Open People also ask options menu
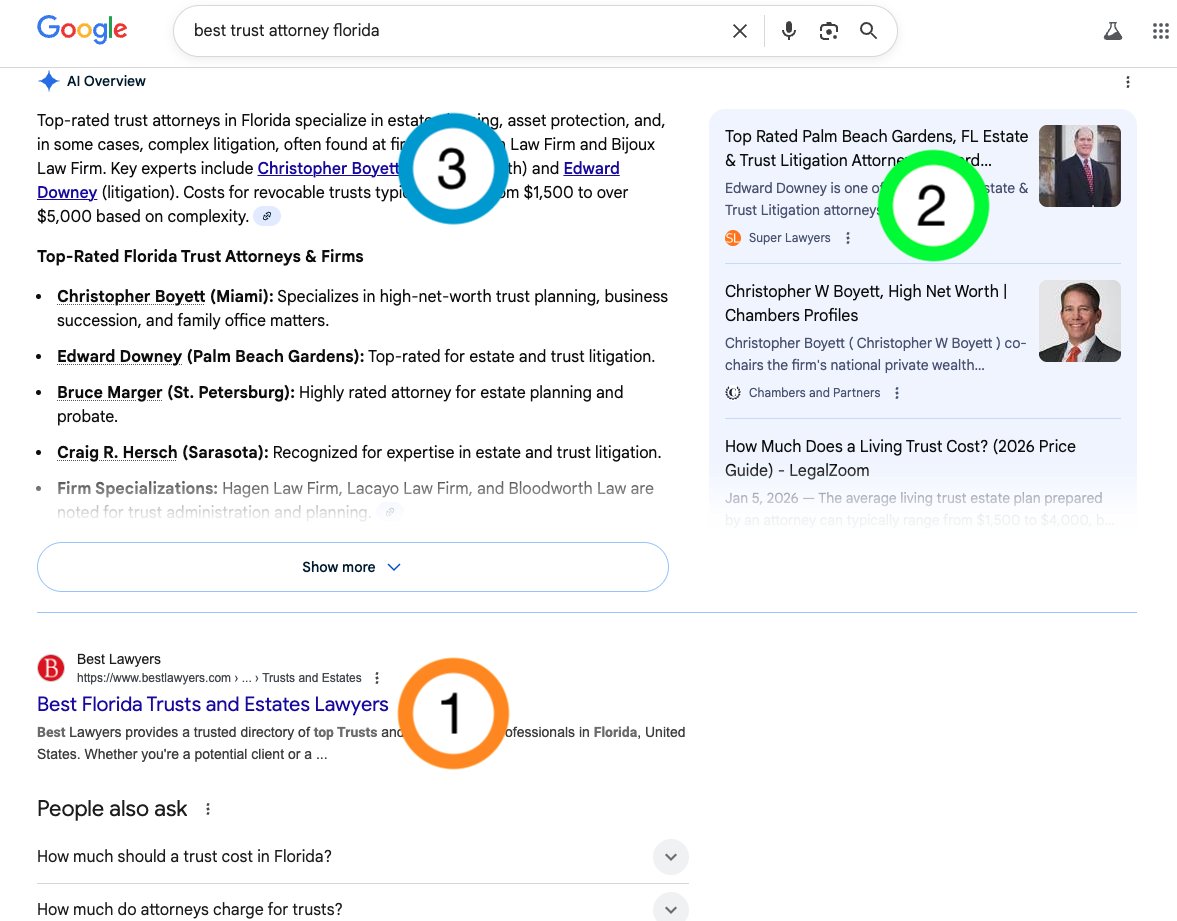The height and width of the screenshot is (921, 1177). coord(208,808)
